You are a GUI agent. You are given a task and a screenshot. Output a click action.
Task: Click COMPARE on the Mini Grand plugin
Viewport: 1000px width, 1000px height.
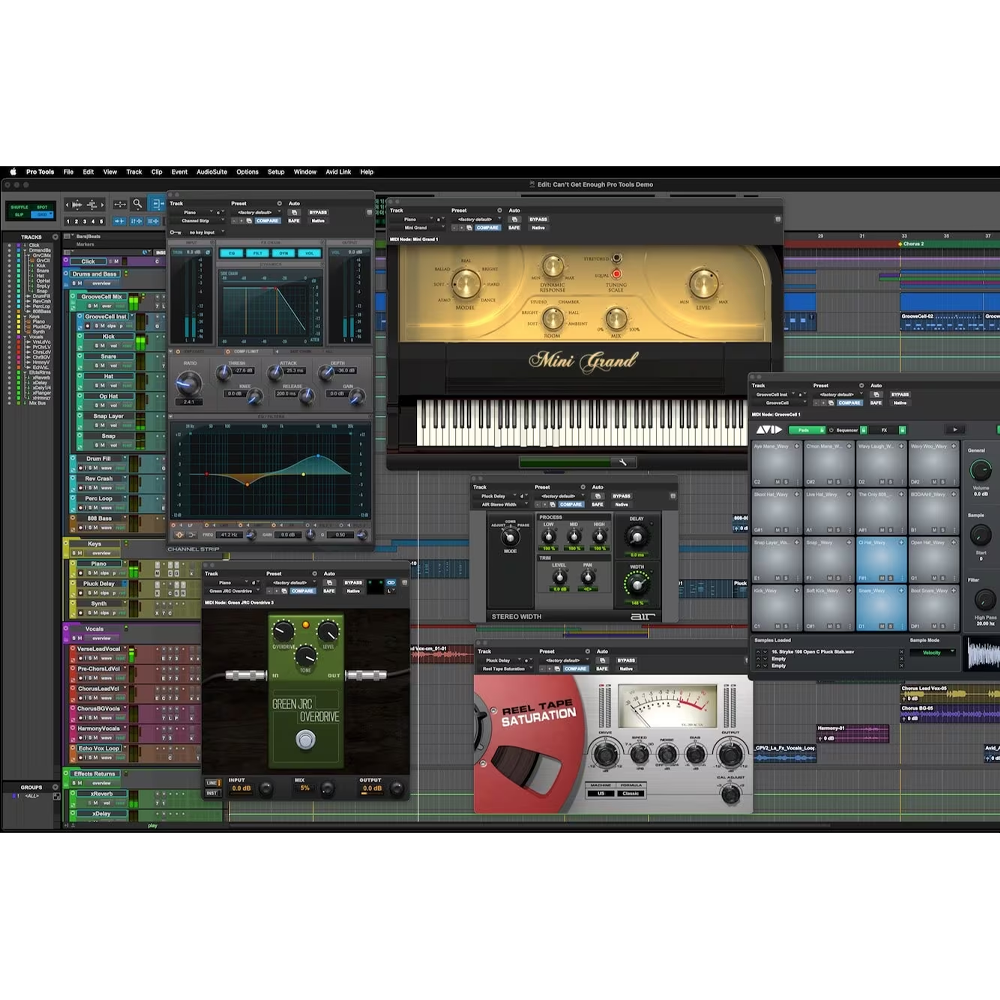[x=488, y=227]
